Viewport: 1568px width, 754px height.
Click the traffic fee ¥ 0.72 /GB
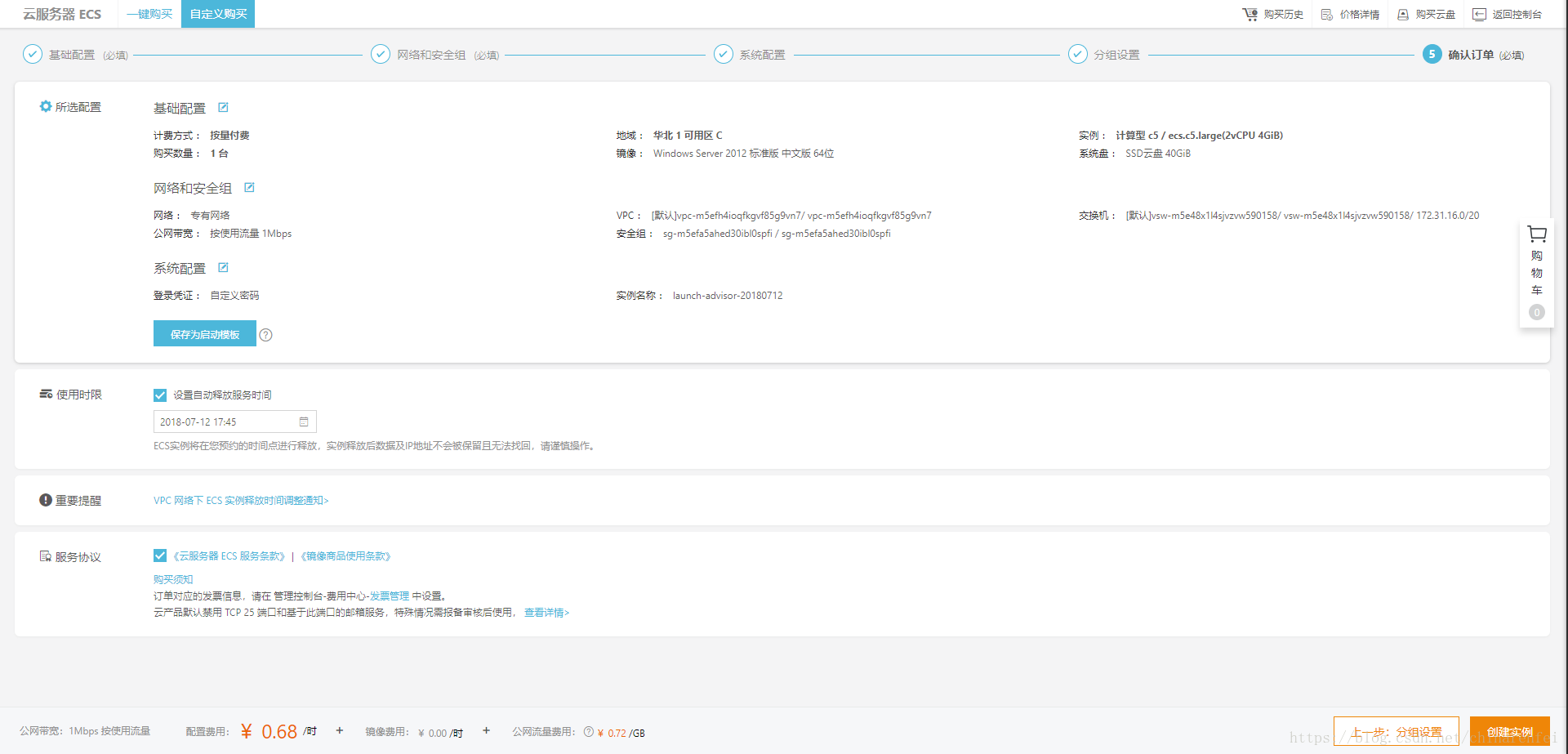tap(621, 733)
